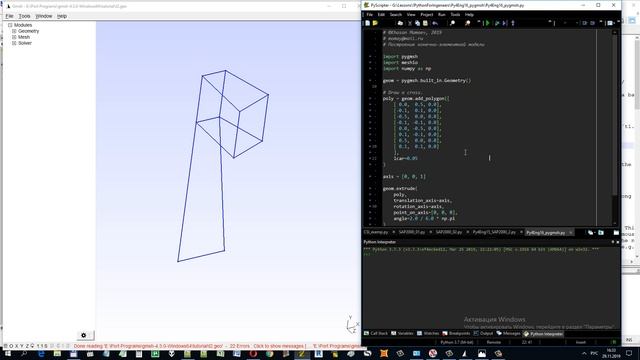Click the Step out icon in PyScripter
This screenshot has height=360, width=640.
(513, 23)
